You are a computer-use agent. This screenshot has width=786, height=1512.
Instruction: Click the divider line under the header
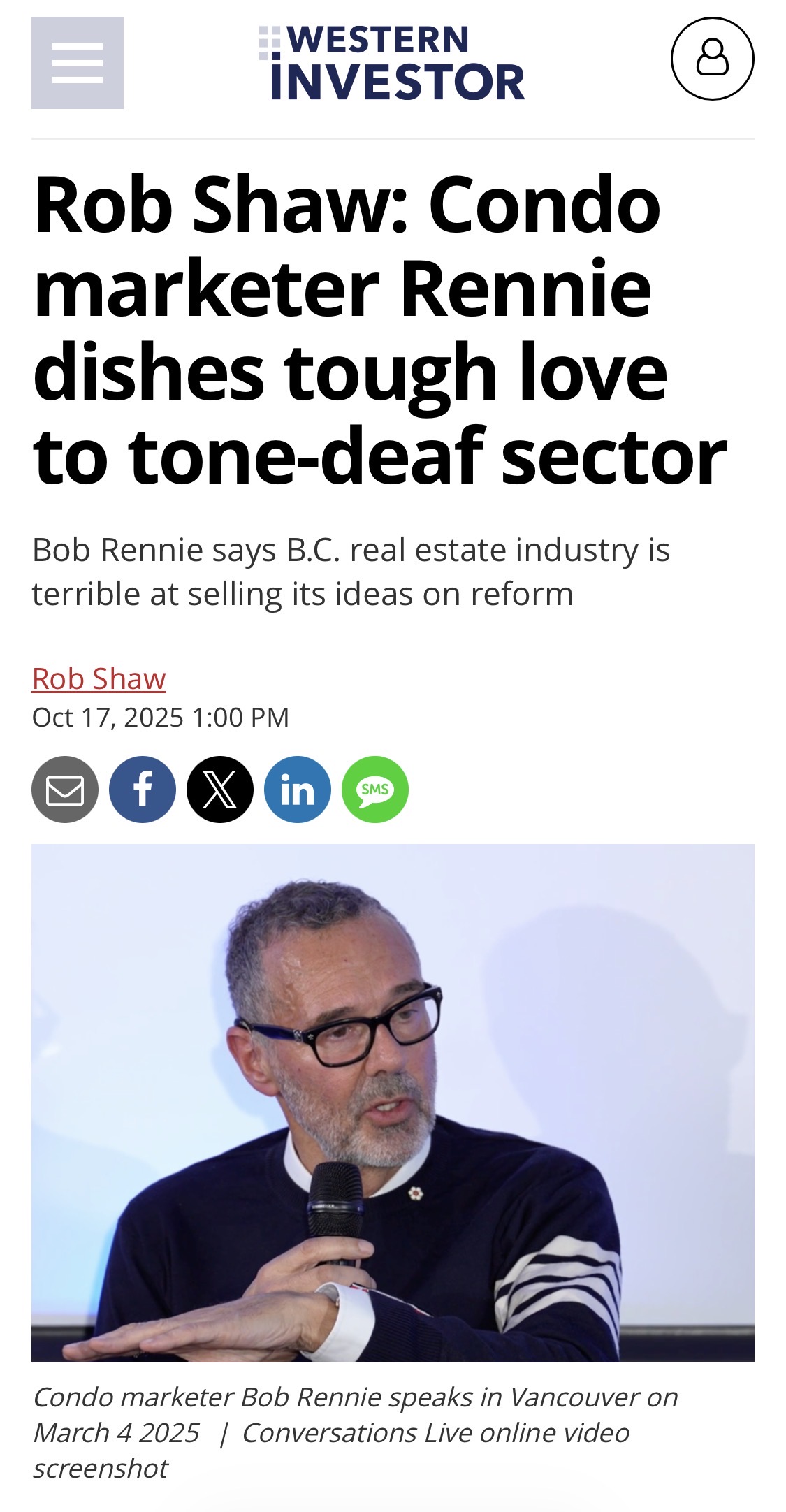coord(393,139)
